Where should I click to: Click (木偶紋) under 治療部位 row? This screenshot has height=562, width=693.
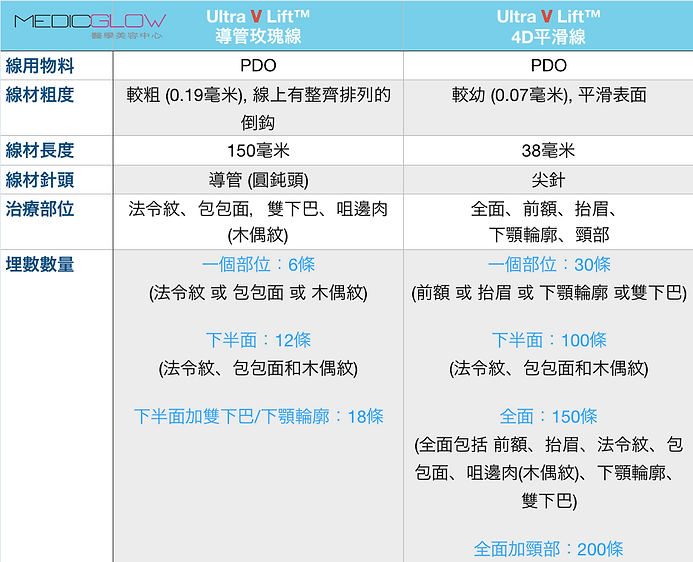pyautogui.click(x=258, y=235)
